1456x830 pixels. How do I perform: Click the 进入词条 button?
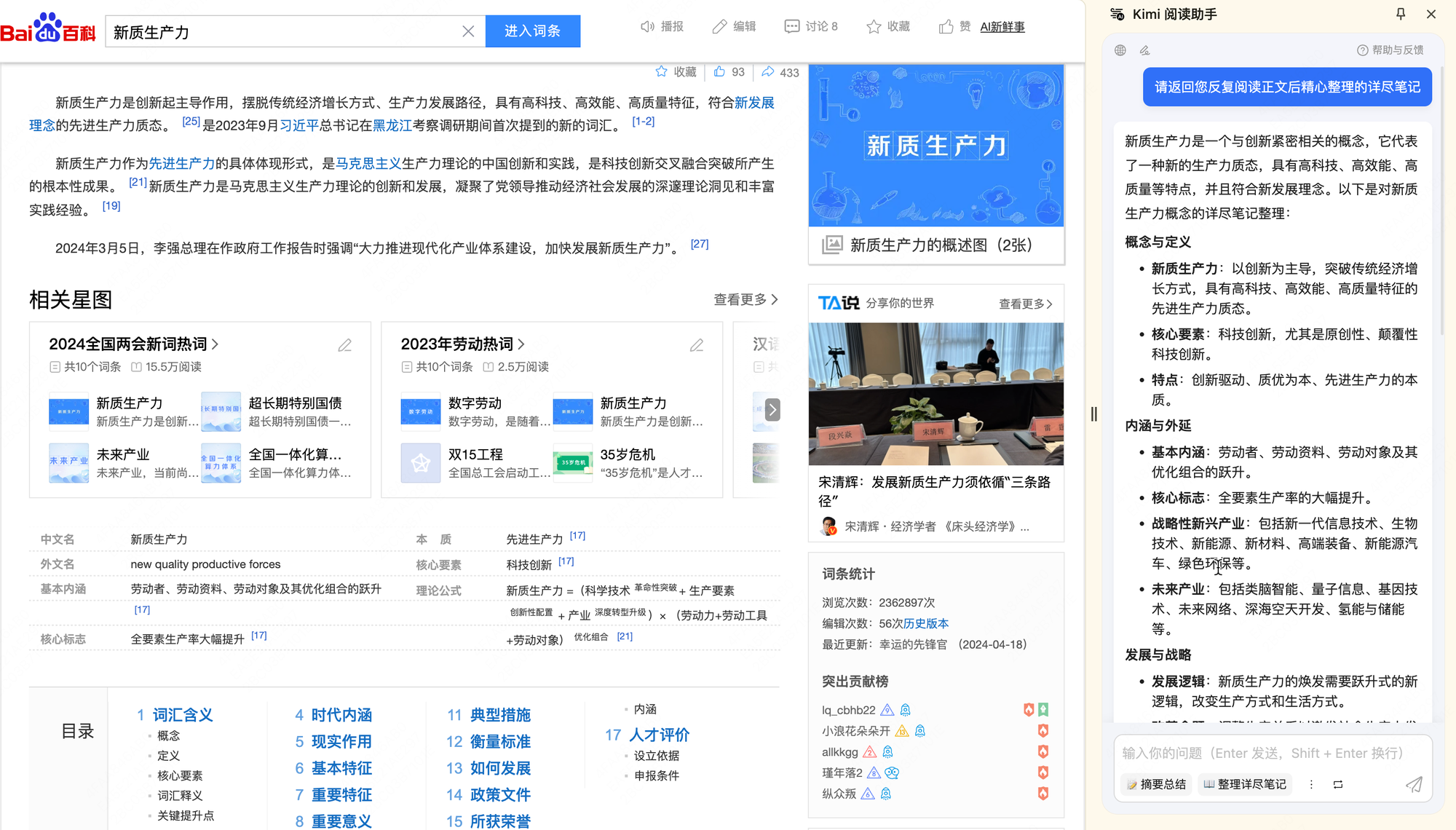[533, 31]
